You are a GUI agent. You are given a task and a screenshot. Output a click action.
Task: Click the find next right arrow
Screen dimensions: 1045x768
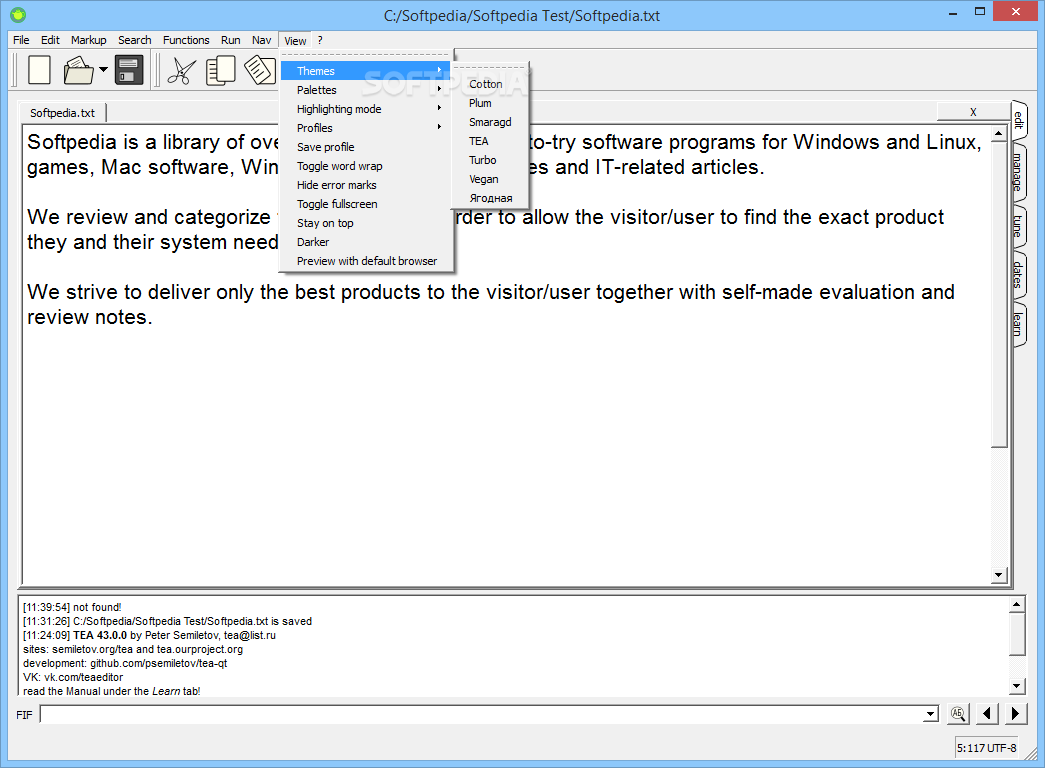click(x=1015, y=713)
